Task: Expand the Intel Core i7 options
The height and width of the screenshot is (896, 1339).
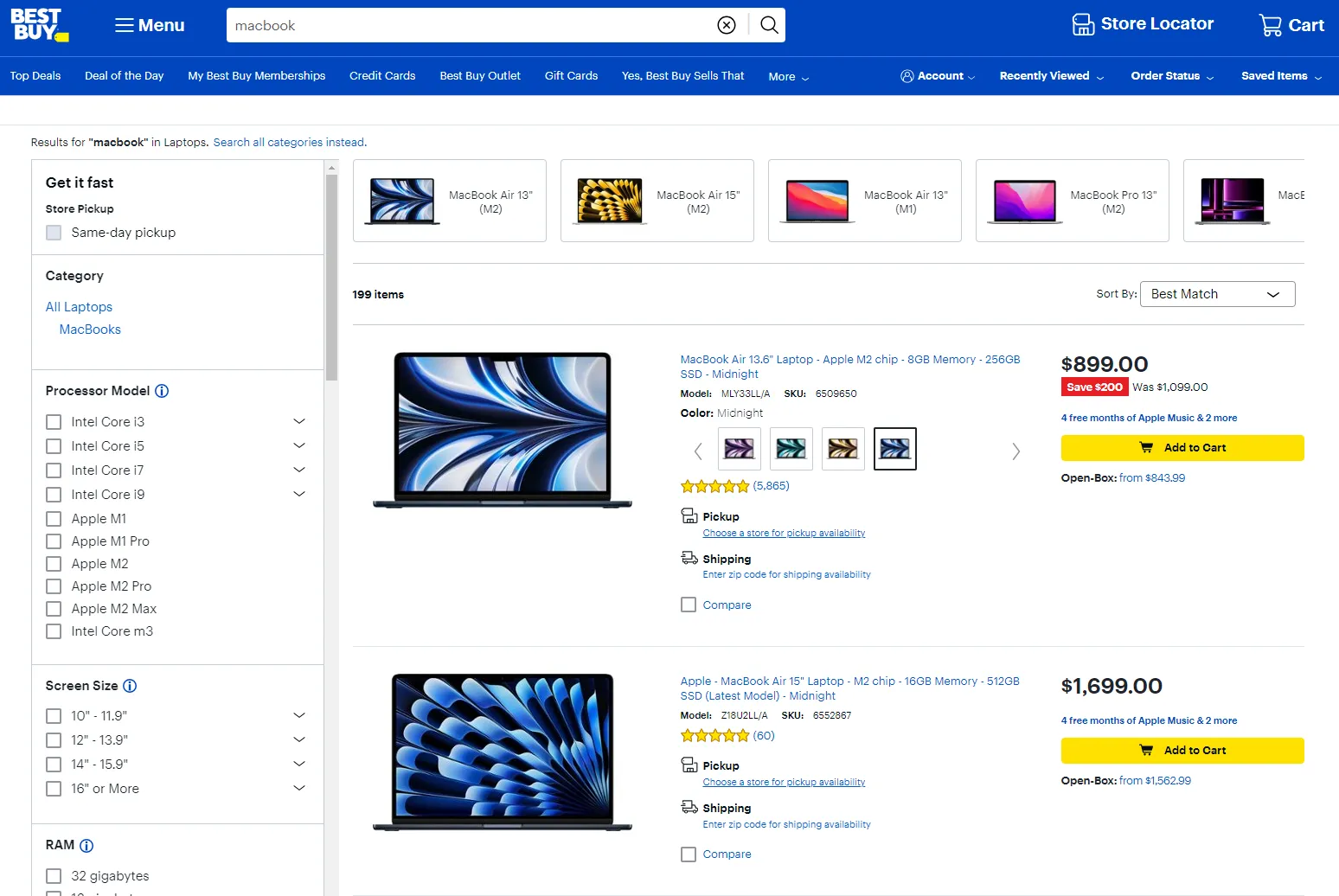Action: 299,470
